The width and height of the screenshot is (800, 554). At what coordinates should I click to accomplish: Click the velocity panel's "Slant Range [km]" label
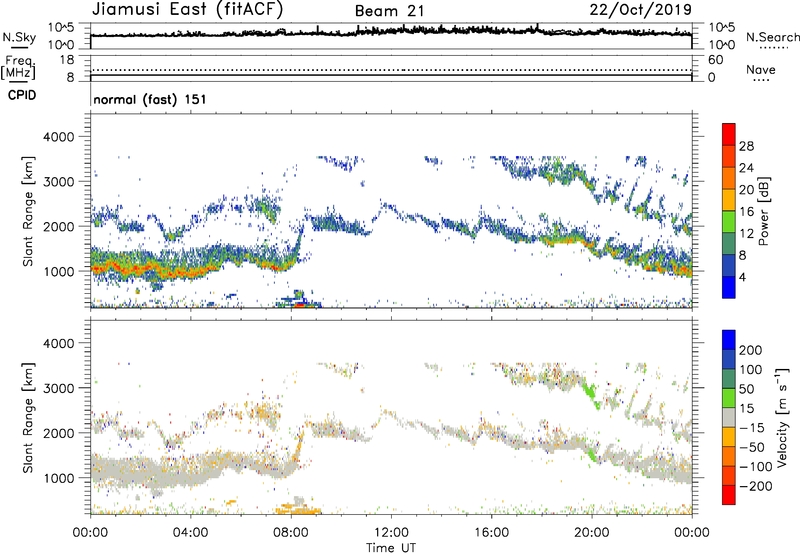pos(28,418)
